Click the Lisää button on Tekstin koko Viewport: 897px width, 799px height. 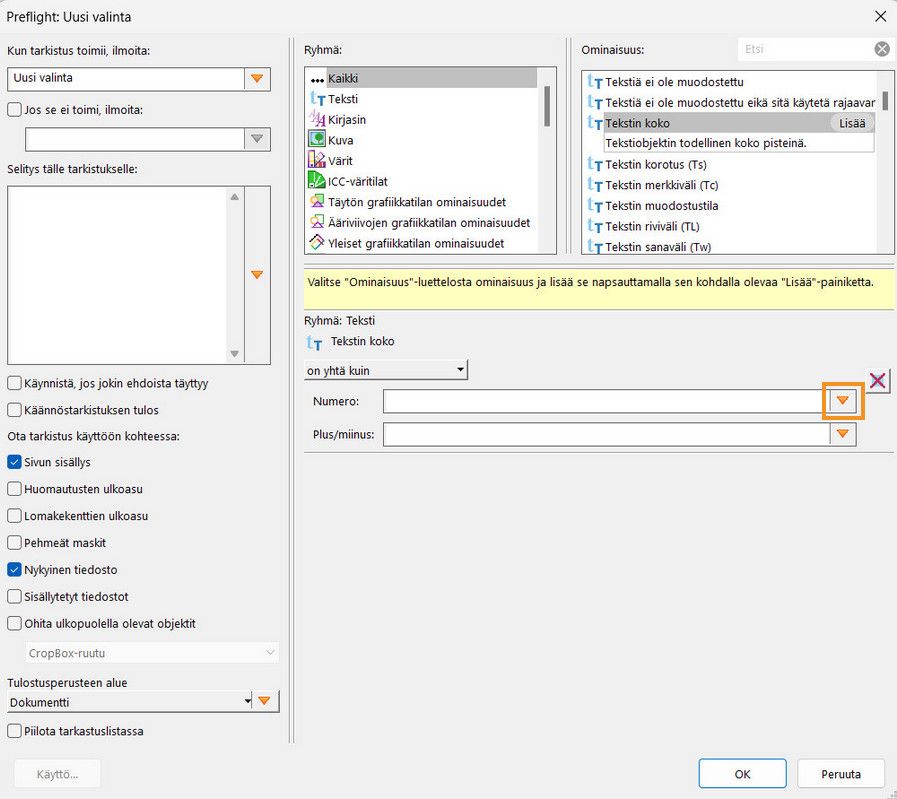852,123
